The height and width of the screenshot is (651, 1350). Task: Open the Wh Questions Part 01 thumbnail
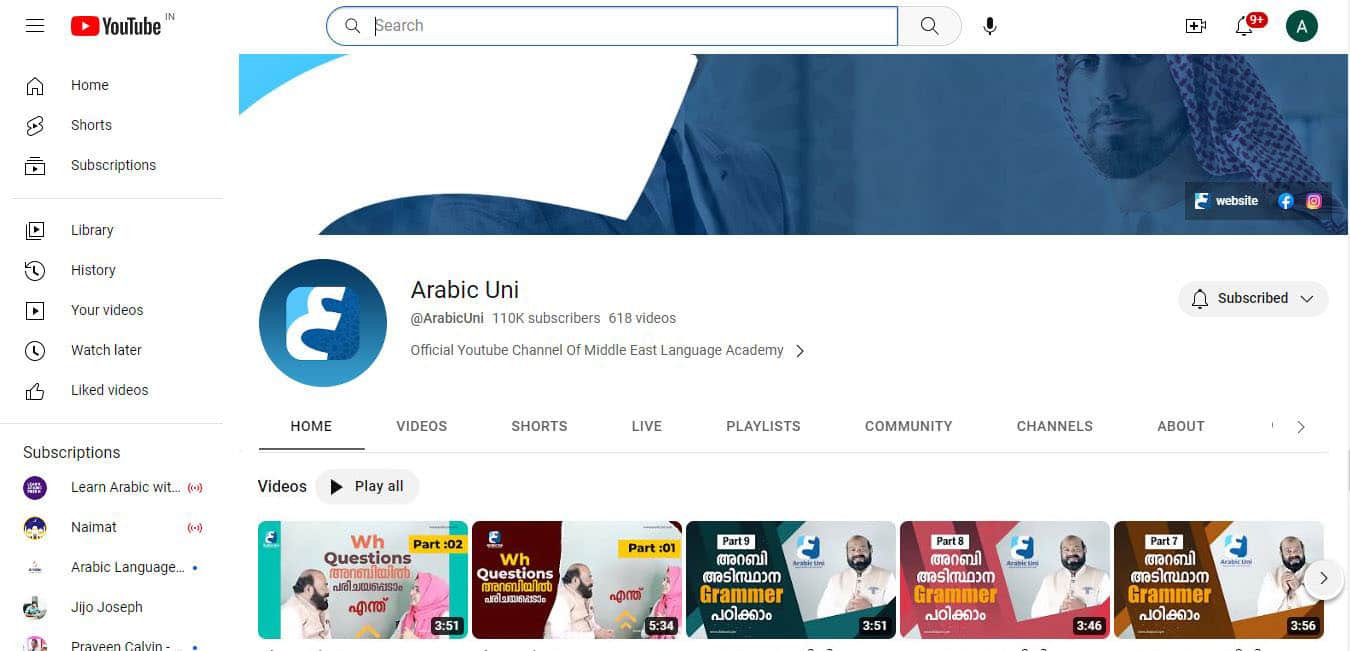(577, 579)
